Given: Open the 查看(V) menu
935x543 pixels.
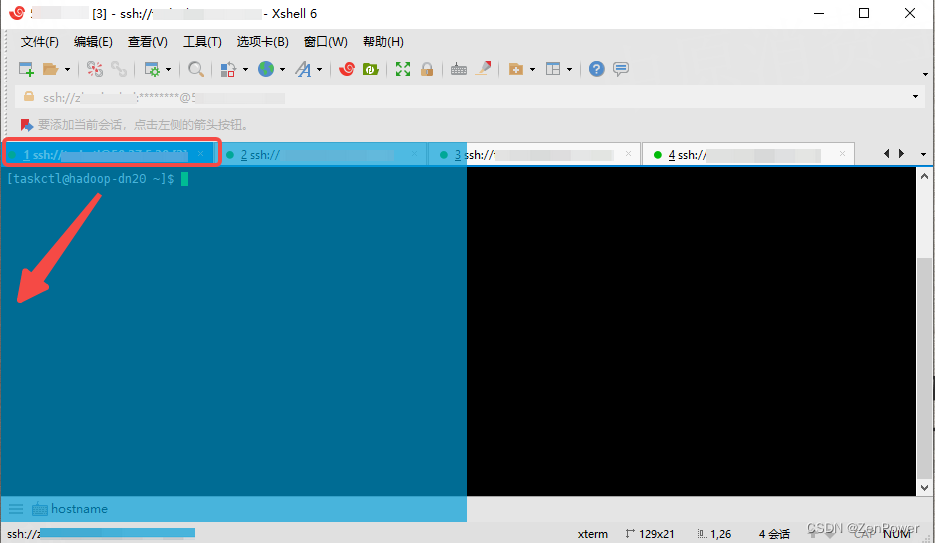Looking at the screenshot, I should coord(148,42).
